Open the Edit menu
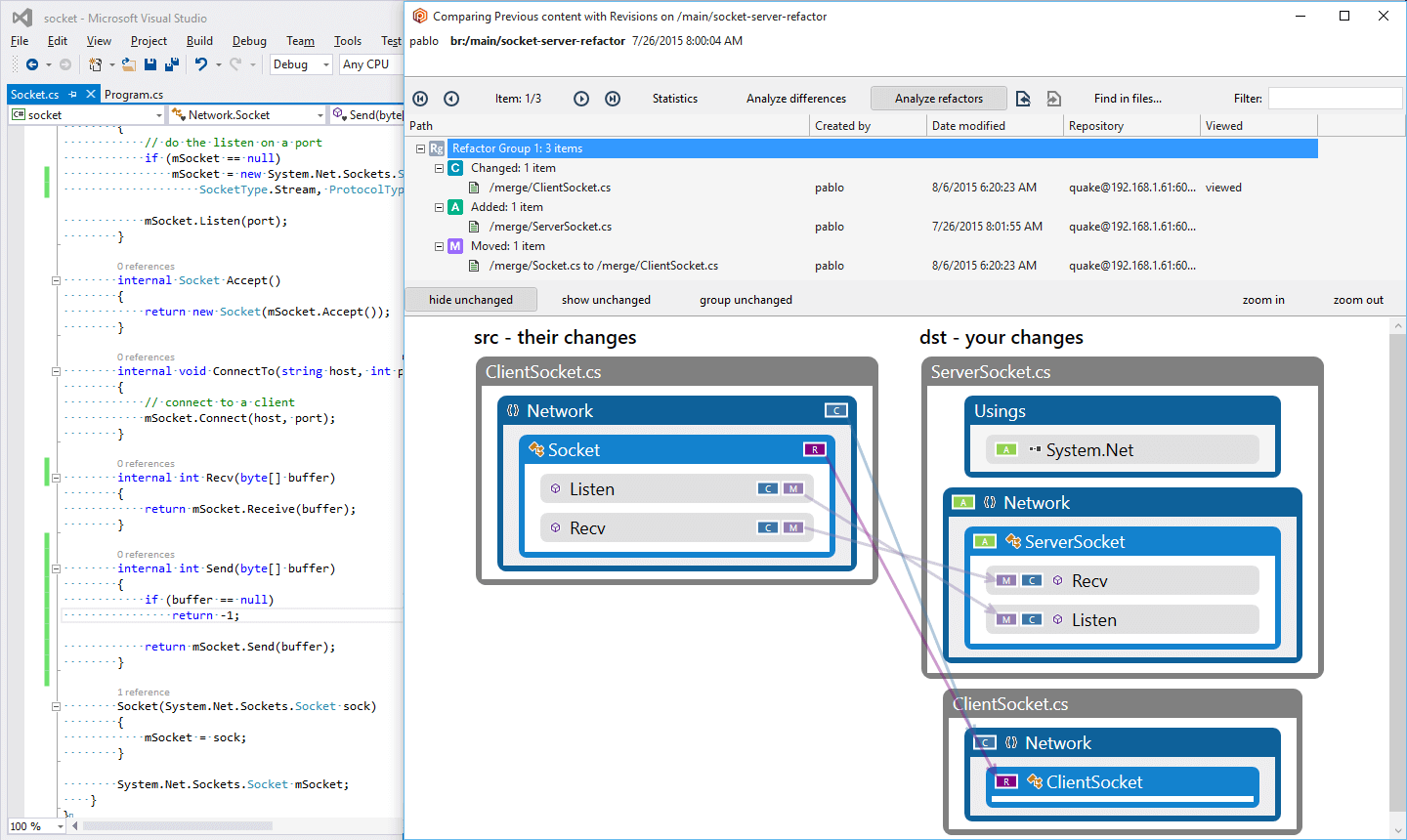This screenshot has height=840, width=1407. tap(58, 41)
